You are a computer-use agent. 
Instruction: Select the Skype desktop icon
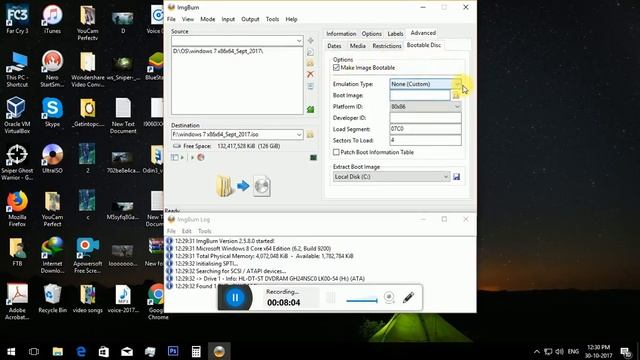52,112
